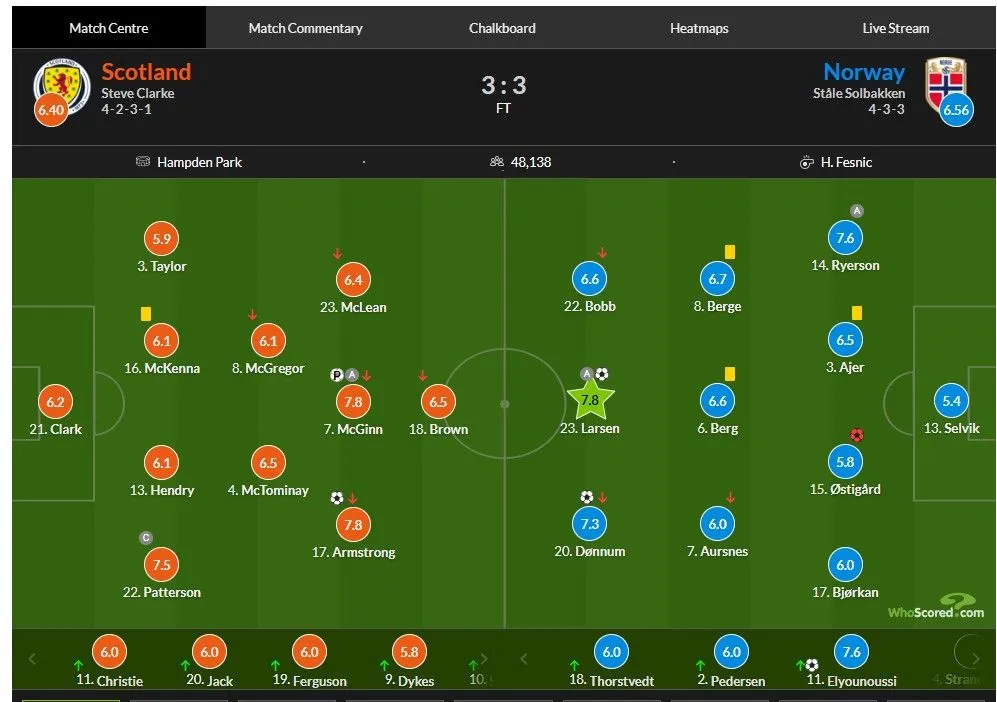Click the Scotland team name link
Viewport: 997px width, 702px height.
pyautogui.click(x=146, y=72)
